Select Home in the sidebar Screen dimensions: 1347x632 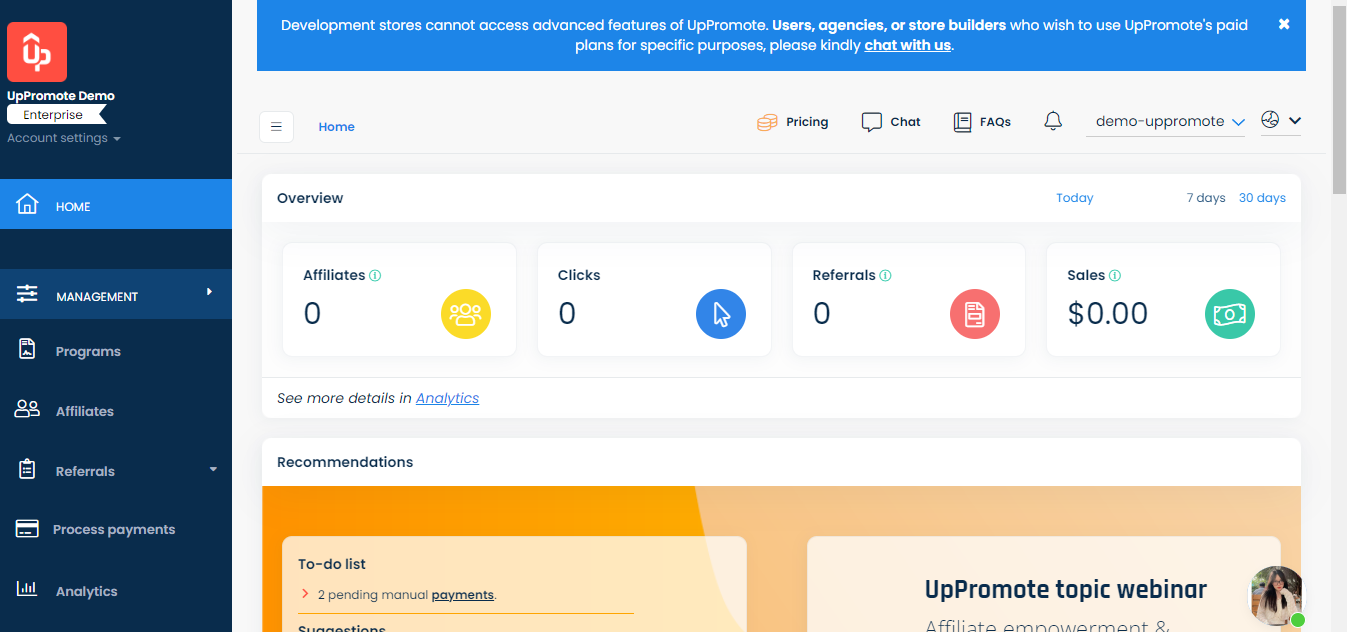[116, 205]
